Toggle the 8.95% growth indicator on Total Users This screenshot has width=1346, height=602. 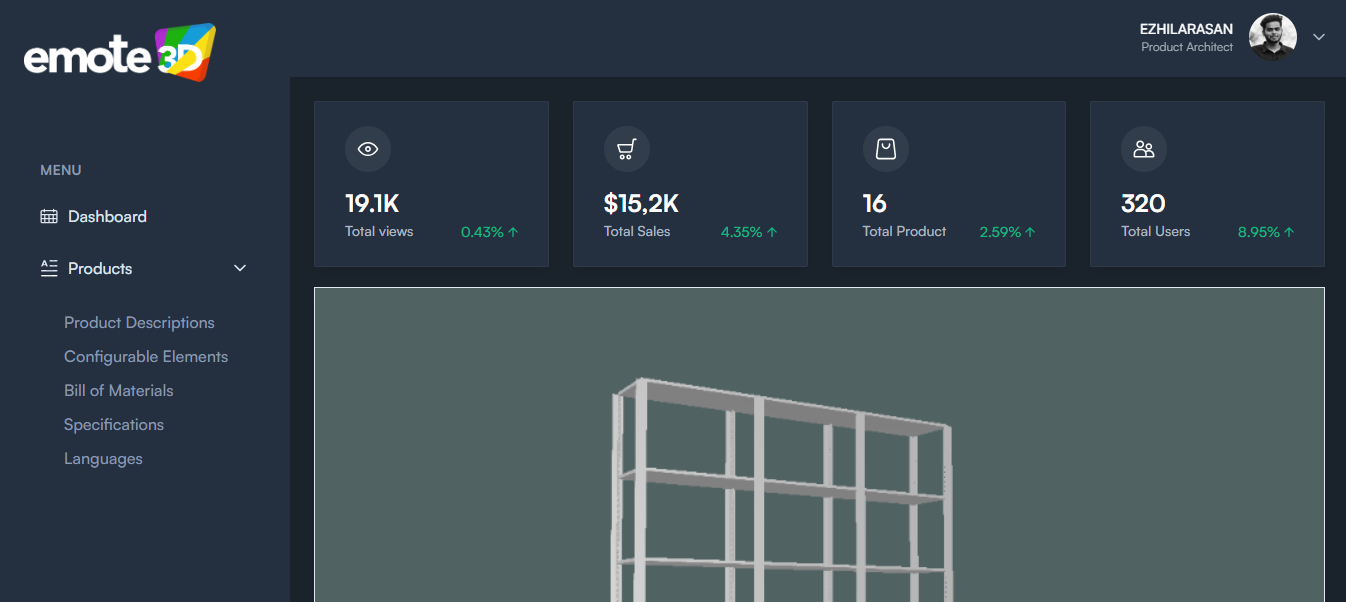pyautogui.click(x=1264, y=231)
